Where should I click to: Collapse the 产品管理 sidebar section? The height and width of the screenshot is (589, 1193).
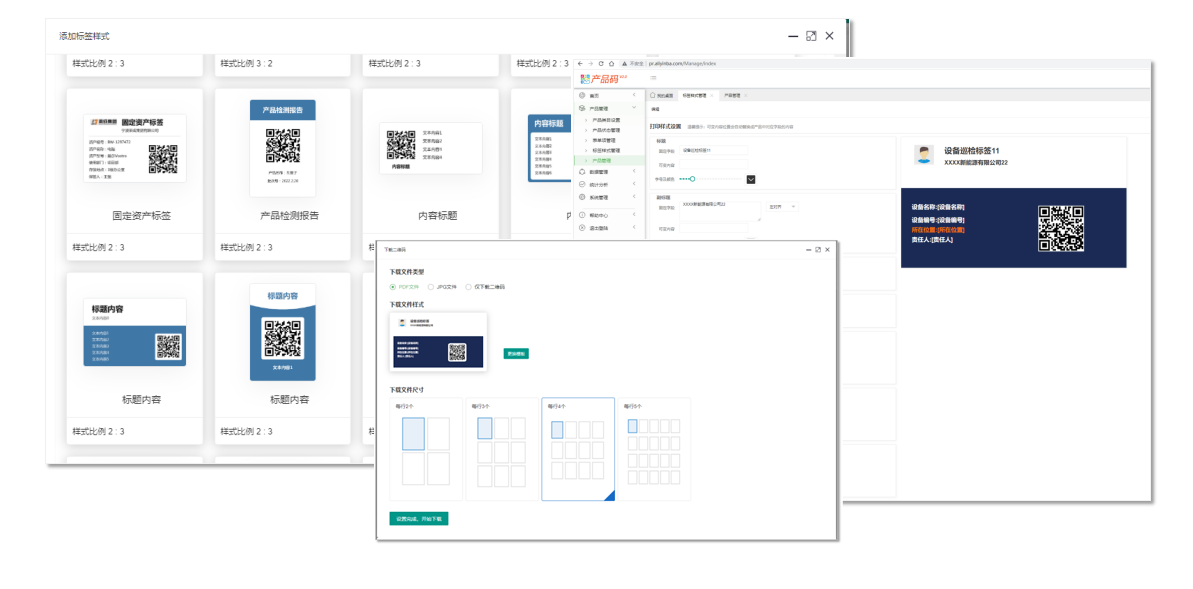pyautogui.click(x=634, y=107)
